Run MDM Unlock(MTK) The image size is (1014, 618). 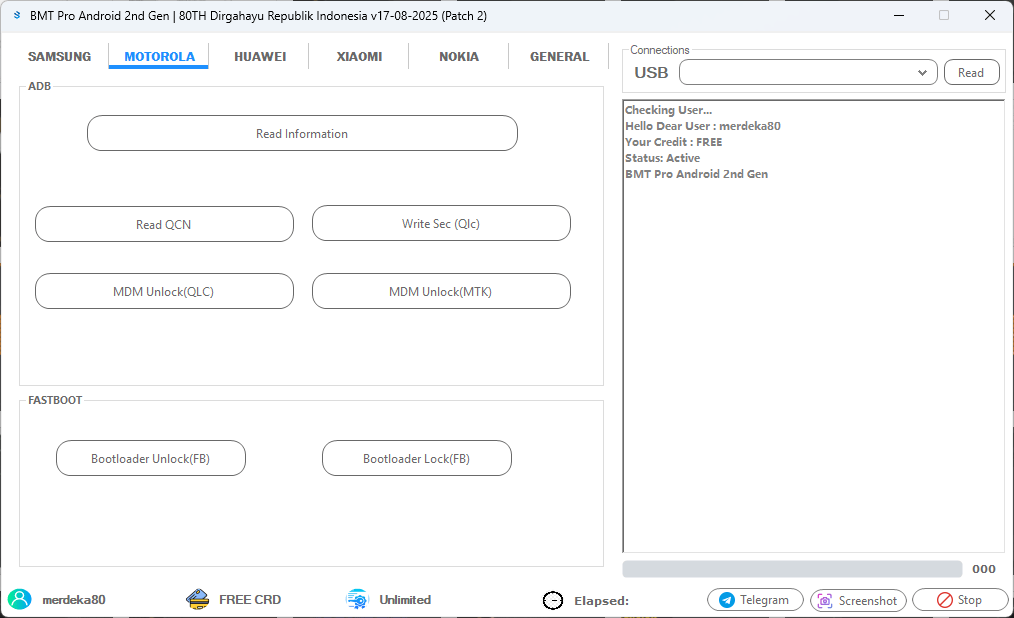click(x=441, y=291)
